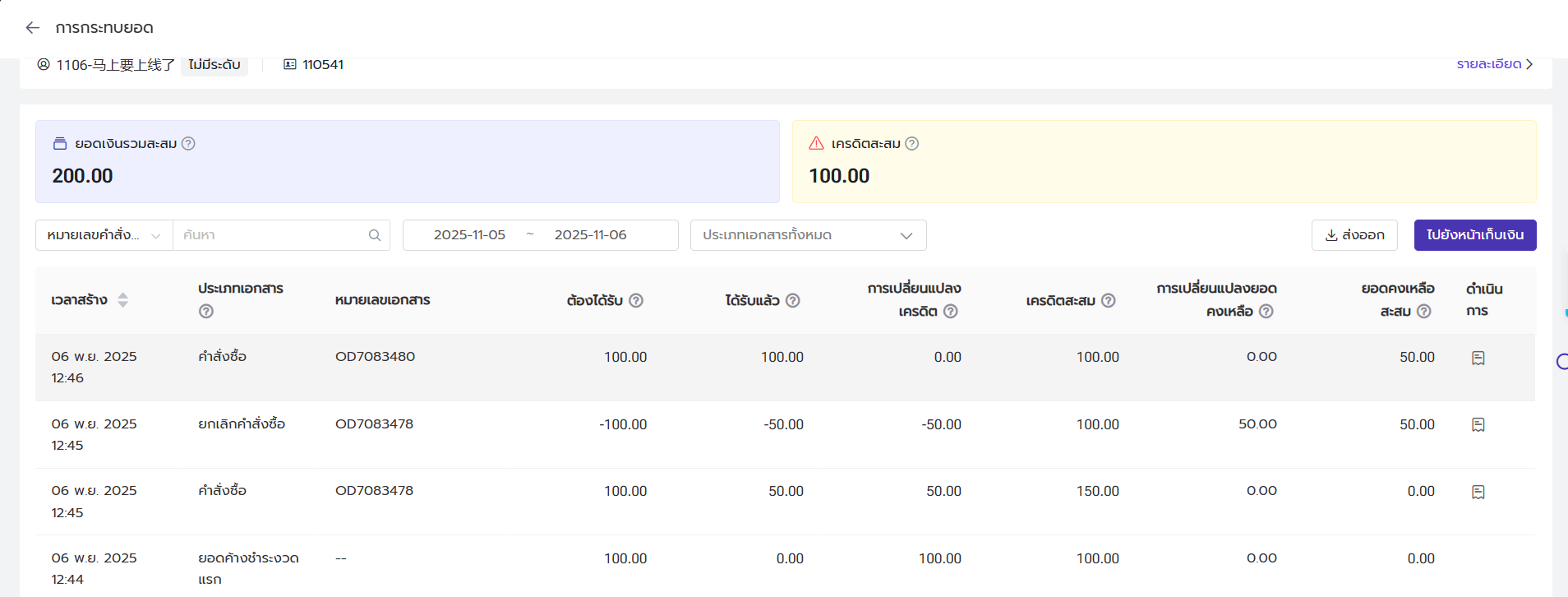Open the รายละเอียด details link

[1494, 64]
